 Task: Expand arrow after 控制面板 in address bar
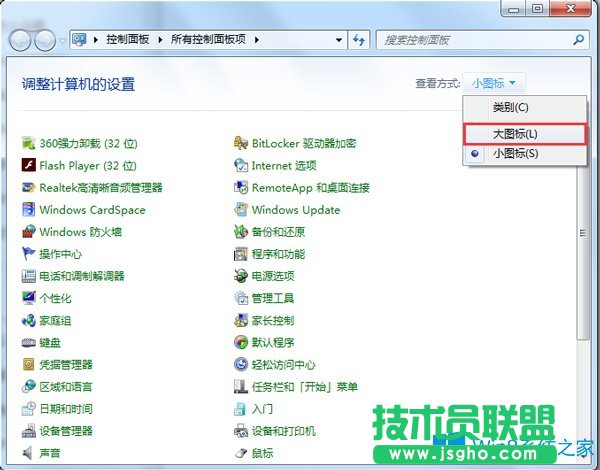point(160,39)
